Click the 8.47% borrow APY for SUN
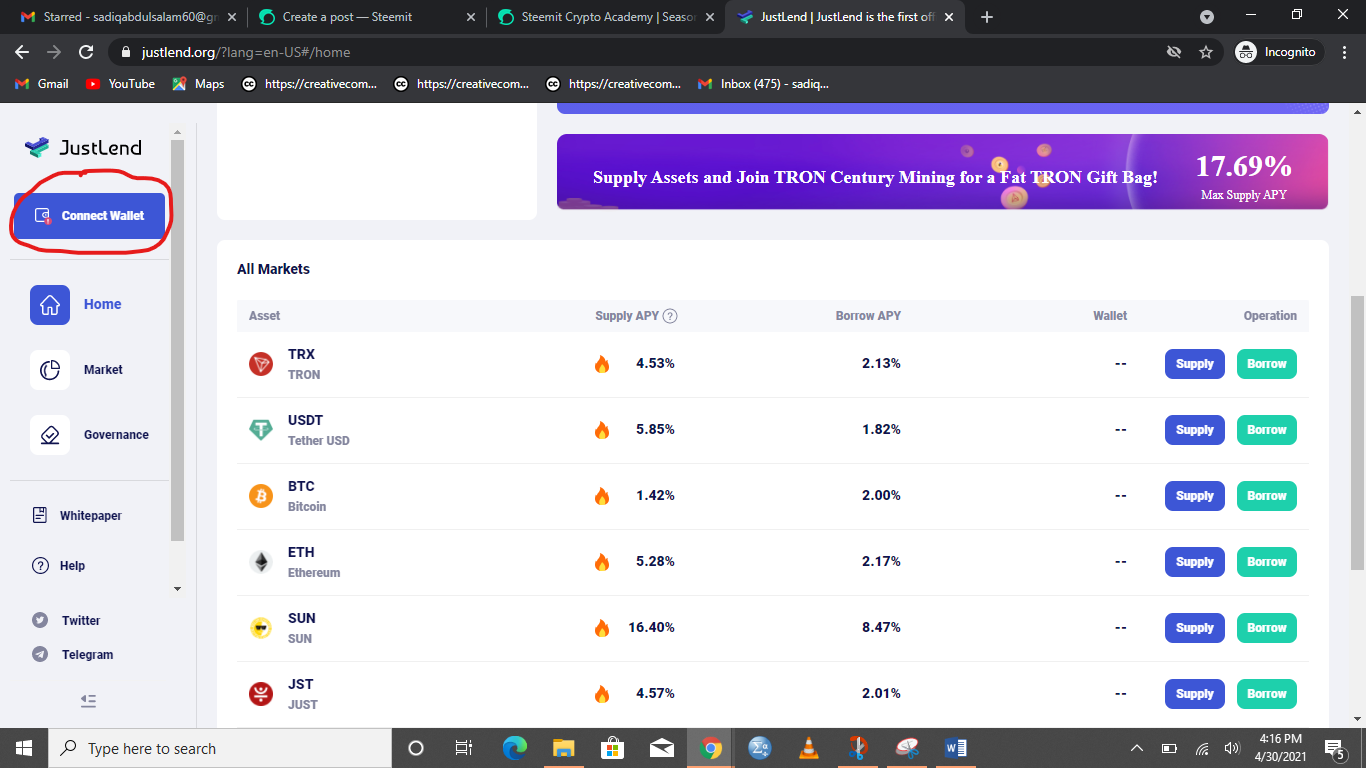1366x768 pixels. coord(881,628)
